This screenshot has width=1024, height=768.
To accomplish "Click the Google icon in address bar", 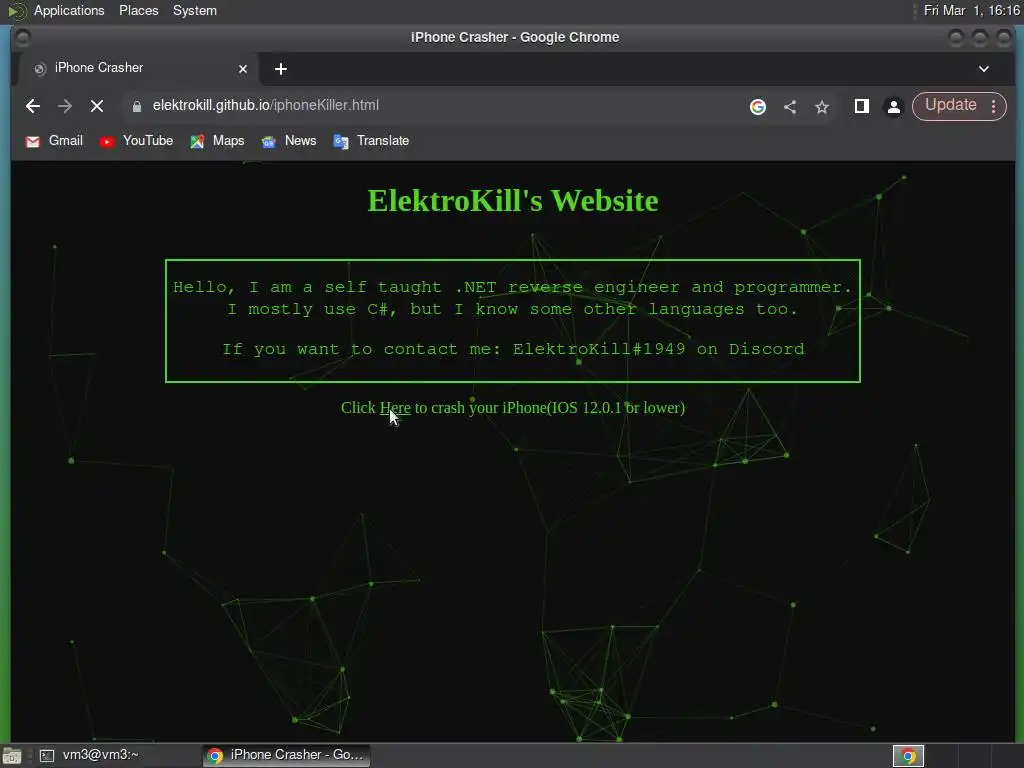I will coord(758,106).
